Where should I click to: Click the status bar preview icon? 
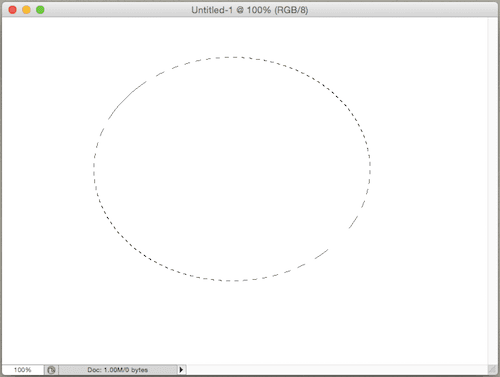(51, 370)
